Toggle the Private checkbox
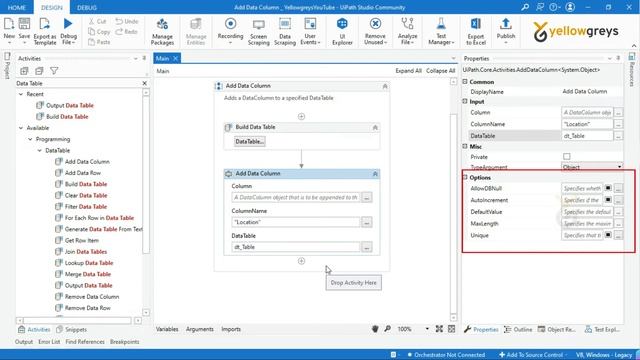Screen dimensions: 640x360 567,157
